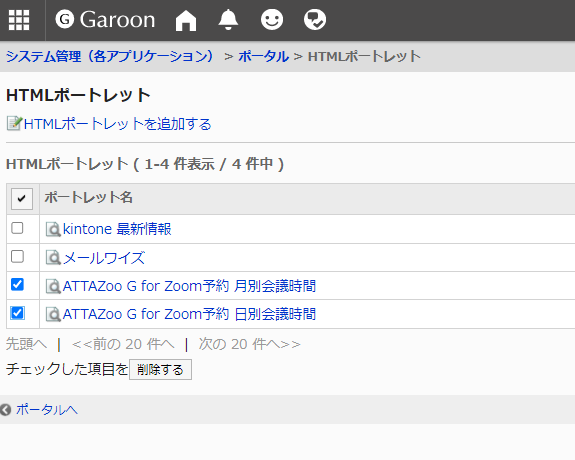Check the メールワイズ row checkbox
575x460 pixels.
pyautogui.click(x=17, y=256)
